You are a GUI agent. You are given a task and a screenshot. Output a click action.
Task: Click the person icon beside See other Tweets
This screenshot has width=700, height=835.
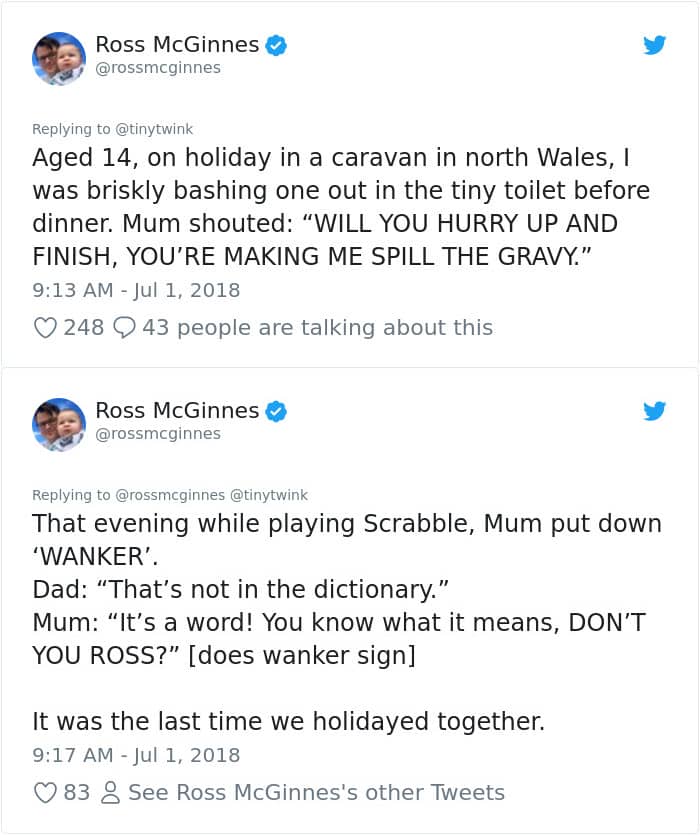point(111,793)
